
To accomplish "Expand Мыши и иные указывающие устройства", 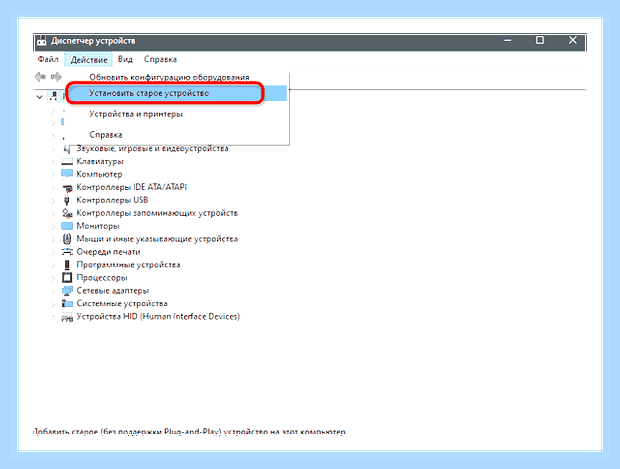I will pos(53,239).
